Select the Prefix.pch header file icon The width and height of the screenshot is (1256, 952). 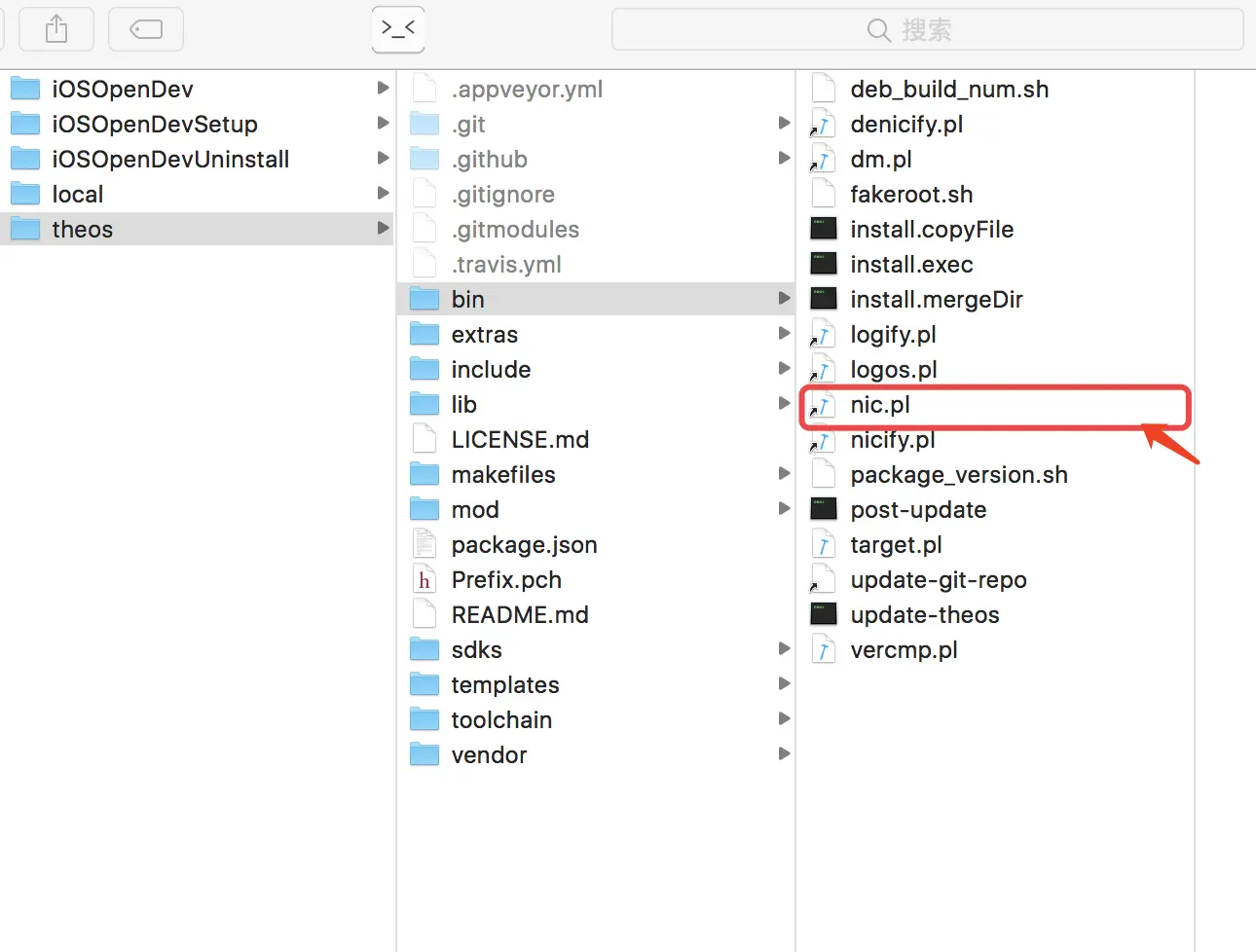425,579
